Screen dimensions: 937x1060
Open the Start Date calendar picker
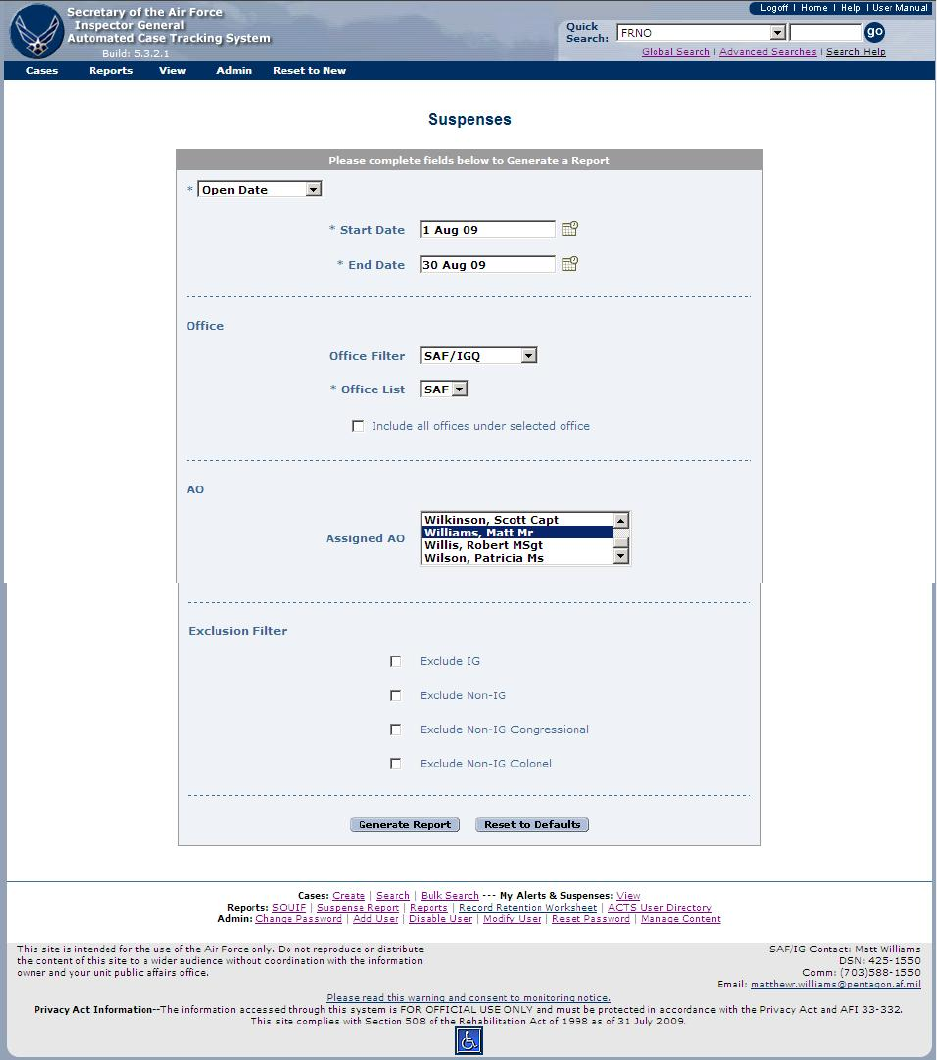coord(570,229)
